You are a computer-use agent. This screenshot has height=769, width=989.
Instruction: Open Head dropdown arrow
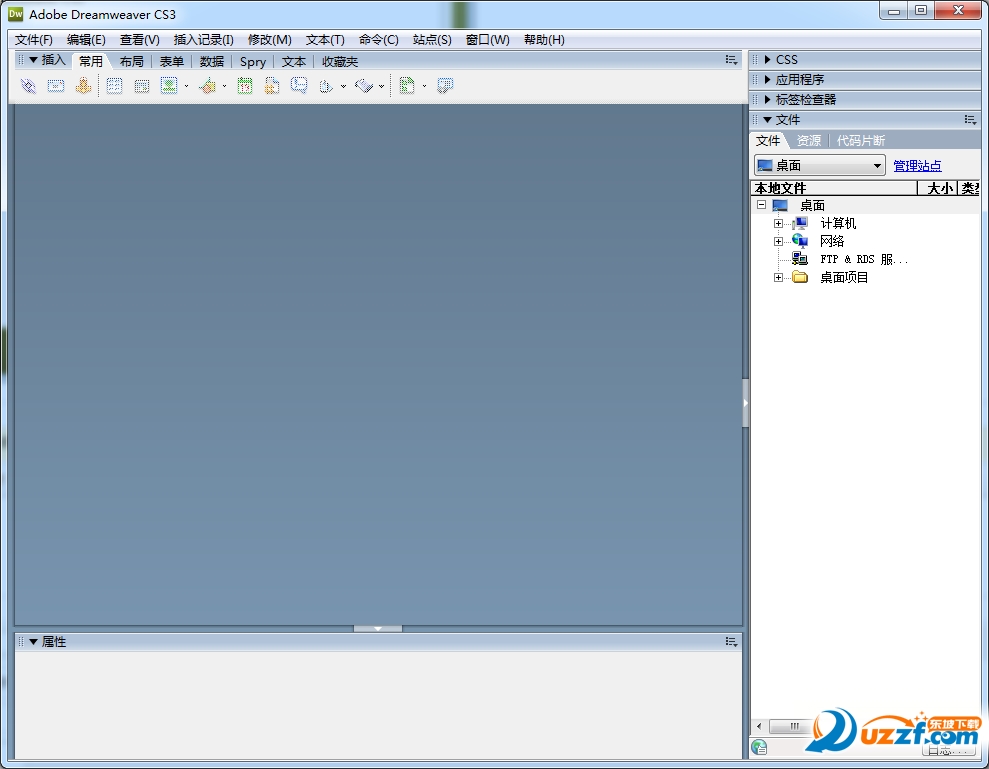coord(344,86)
